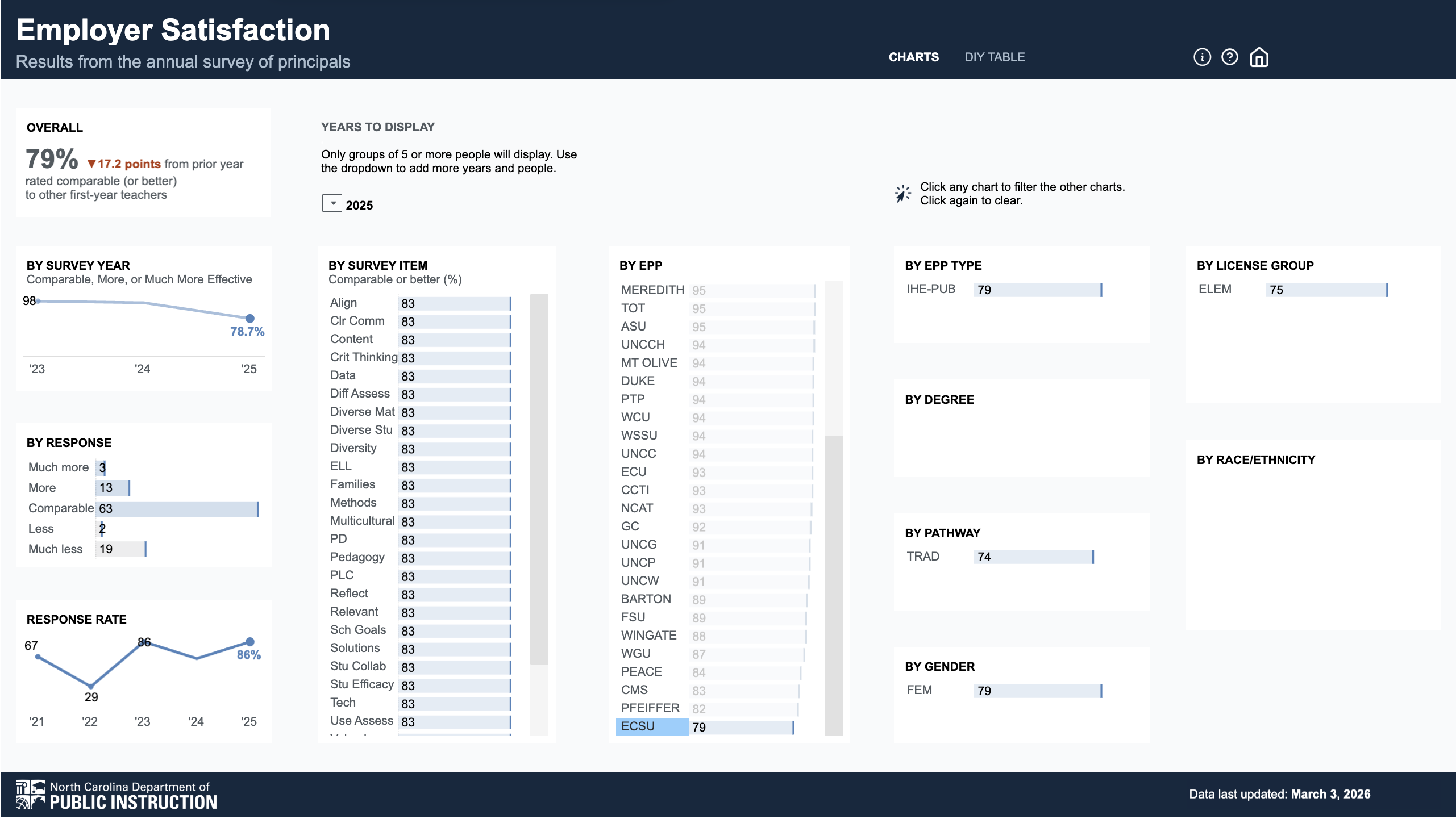Click the Much less response bar
This screenshot has width=1456, height=819.
pyautogui.click(x=121, y=549)
